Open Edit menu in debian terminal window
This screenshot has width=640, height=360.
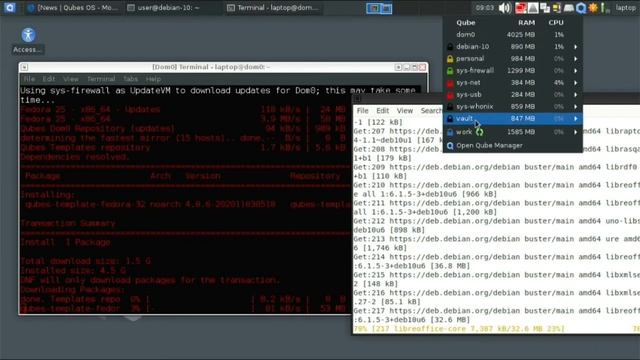coord(382,111)
